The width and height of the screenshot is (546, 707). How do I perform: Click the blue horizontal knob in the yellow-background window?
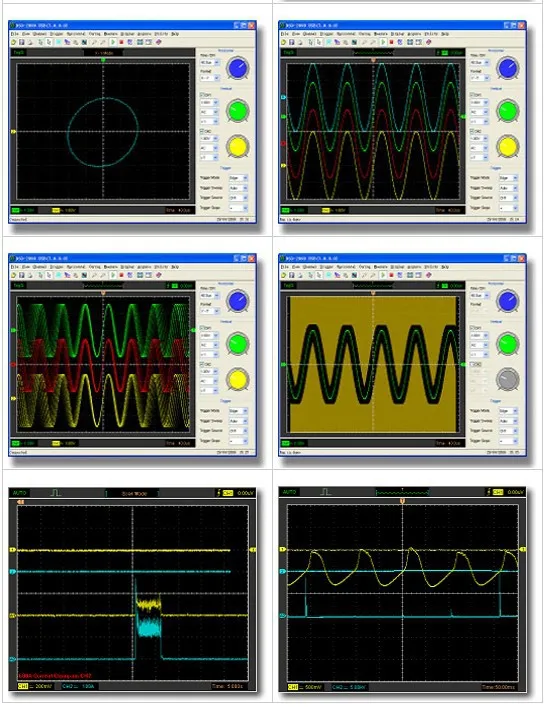[508, 301]
